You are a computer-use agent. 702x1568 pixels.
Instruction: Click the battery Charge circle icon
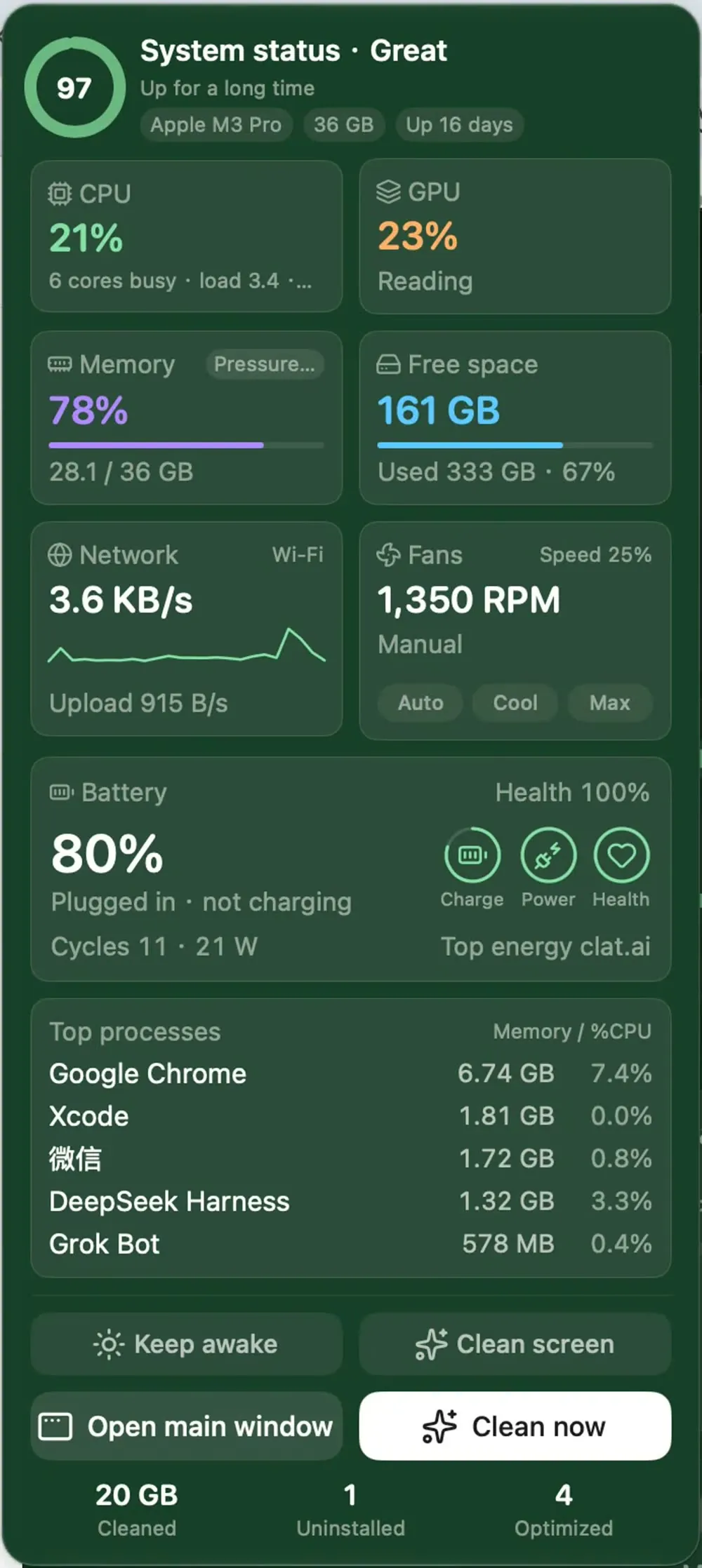point(472,855)
